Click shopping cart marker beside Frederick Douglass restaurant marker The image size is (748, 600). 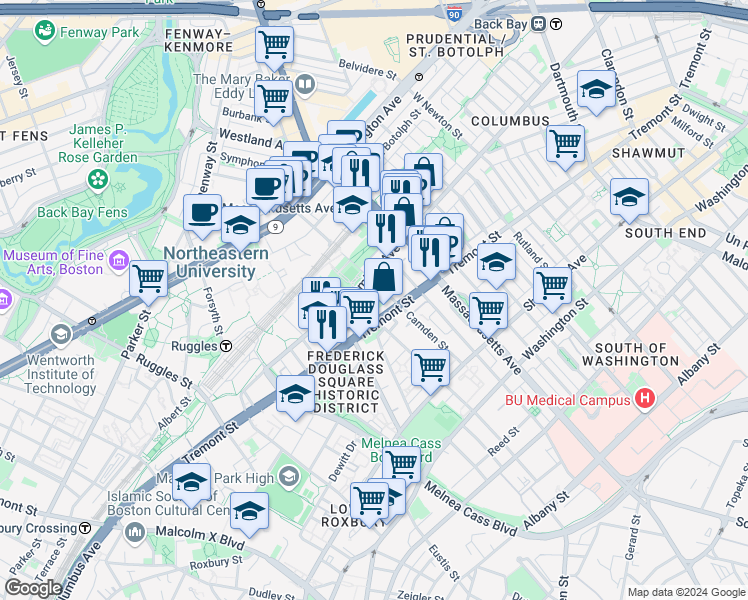(x=360, y=310)
